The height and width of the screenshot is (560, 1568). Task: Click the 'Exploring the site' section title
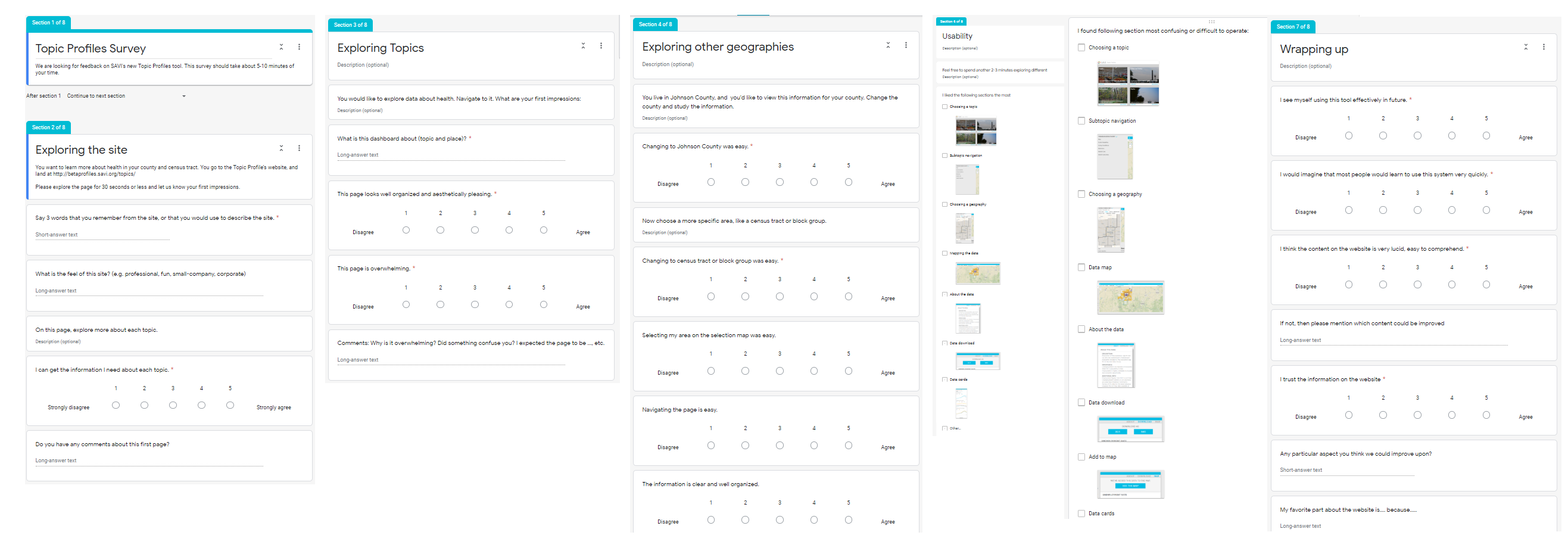tap(82, 150)
